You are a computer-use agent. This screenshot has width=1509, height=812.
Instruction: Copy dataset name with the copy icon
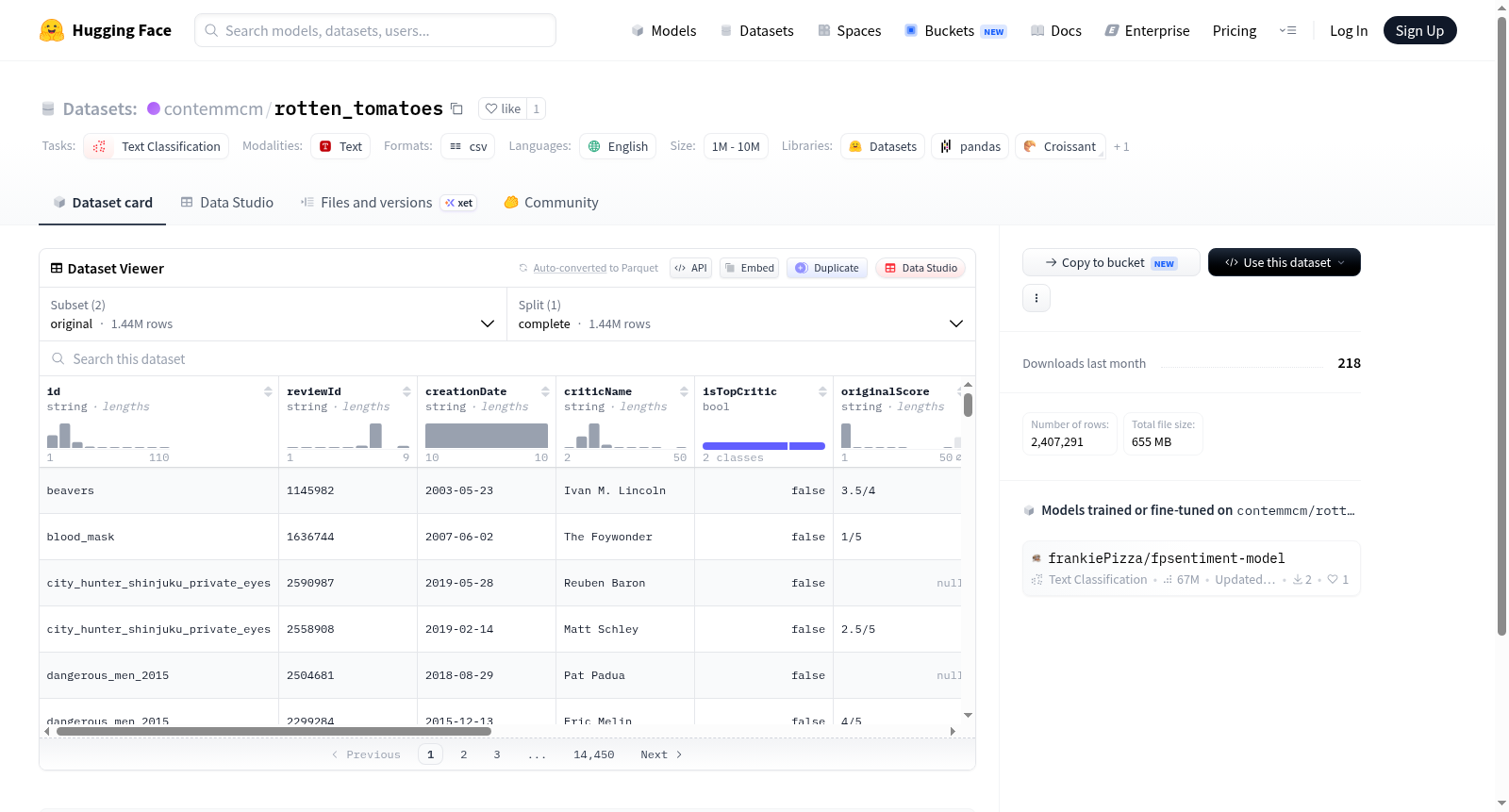click(456, 108)
